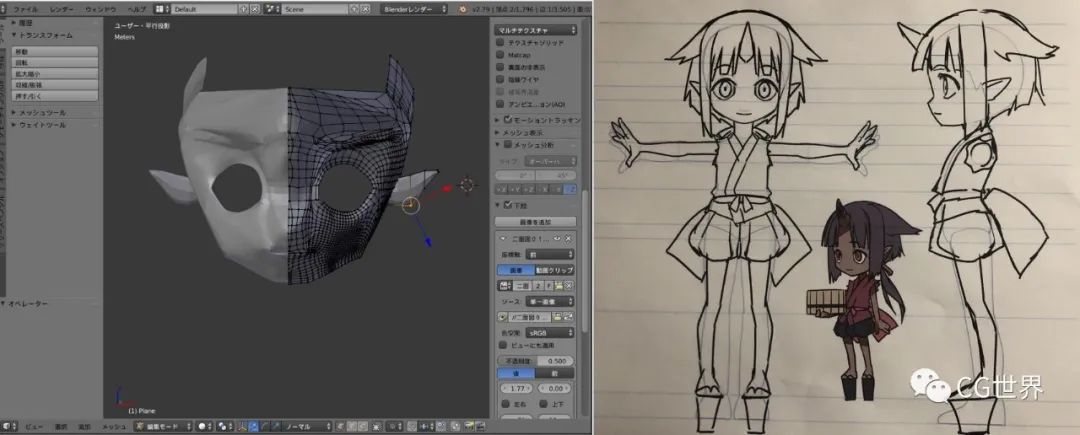The height and width of the screenshot is (435, 1080).
Task: Open the 編集モード mode dropdown
Action: (x=164, y=427)
